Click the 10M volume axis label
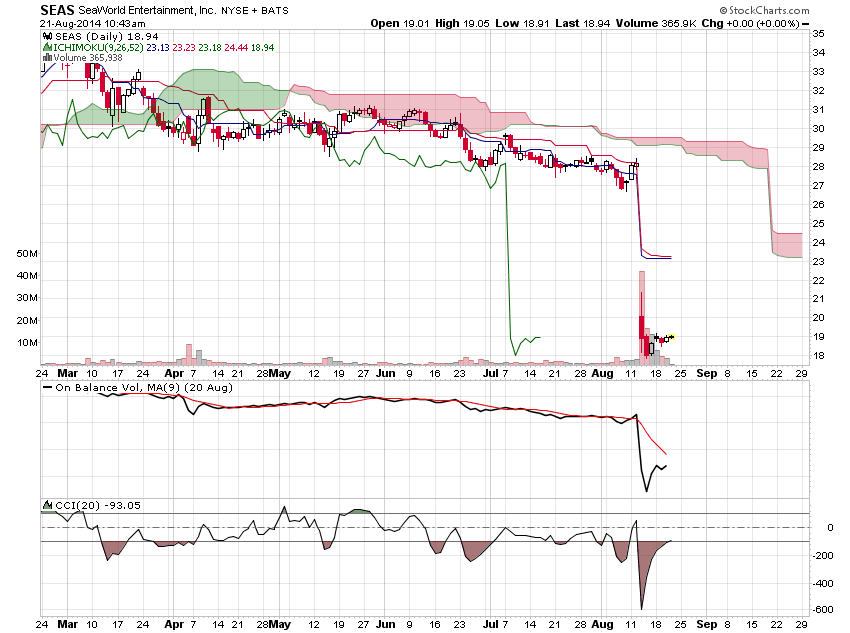Screen dimensions: 850x633 [x=27, y=343]
